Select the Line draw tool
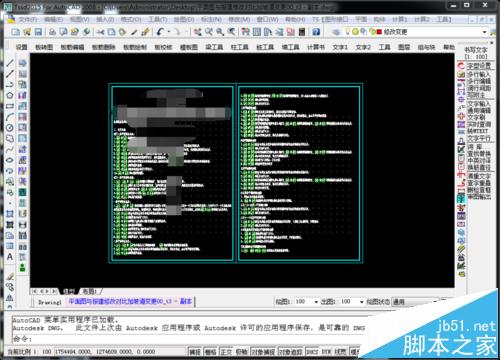The height and width of the screenshot is (360, 500). coord(10,63)
